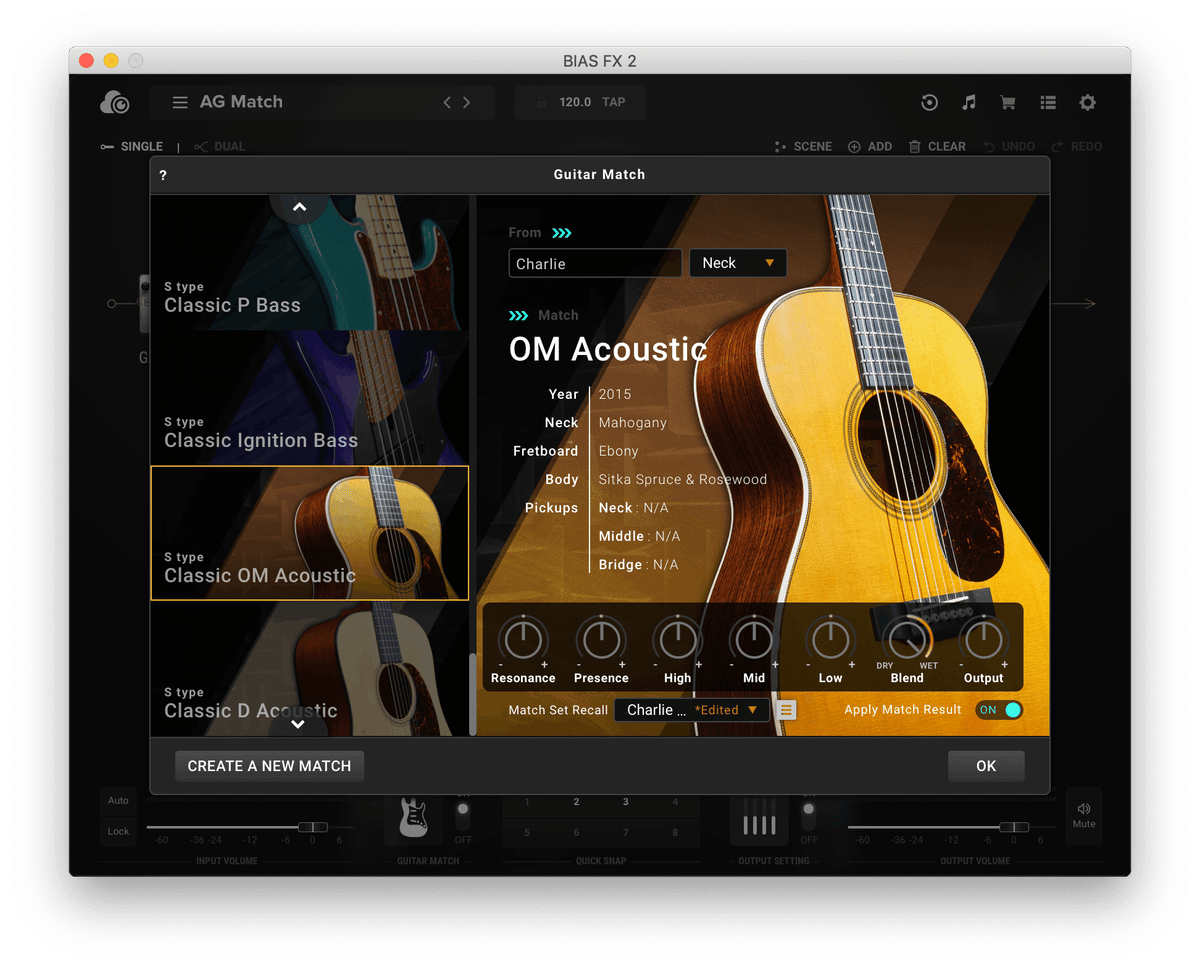1200x968 pixels.
Task: Open the Neck pickup dropdown
Action: click(x=737, y=262)
